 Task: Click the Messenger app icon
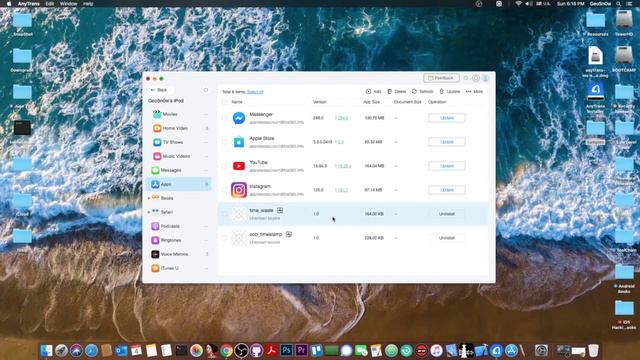(x=239, y=118)
